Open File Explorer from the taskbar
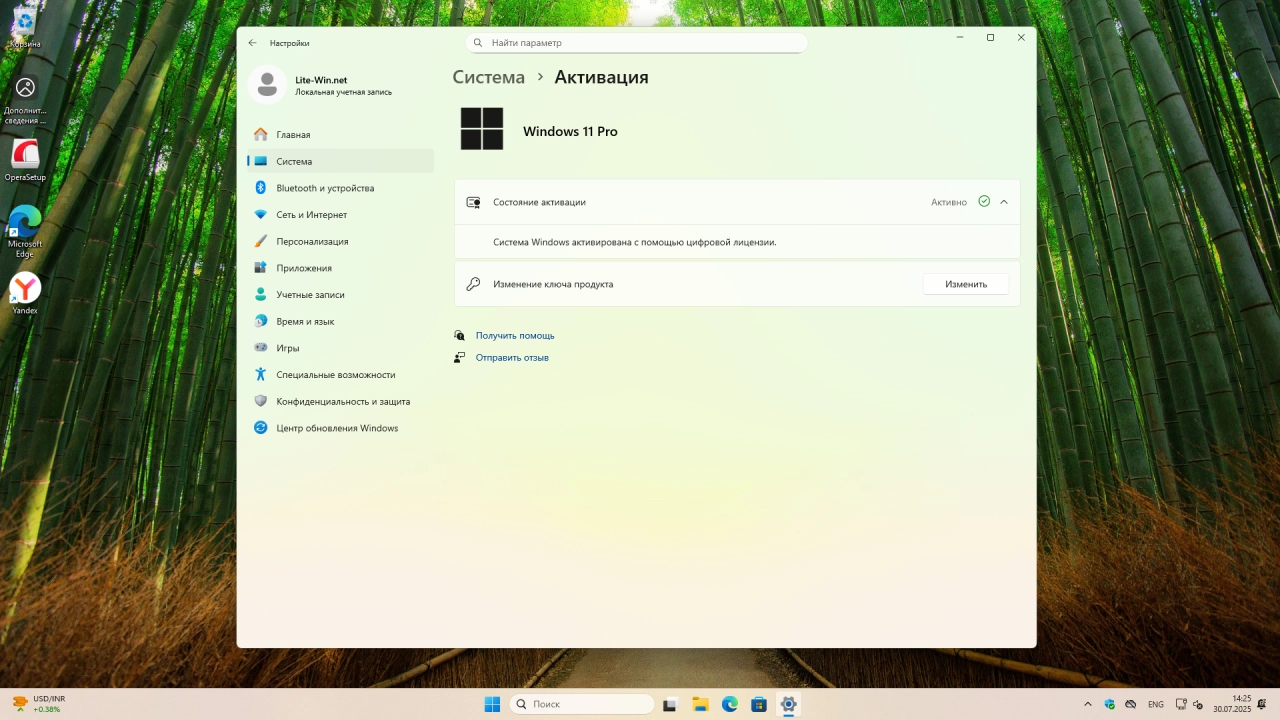Image resolution: width=1280 pixels, height=720 pixels. click(x=700, y=704)
